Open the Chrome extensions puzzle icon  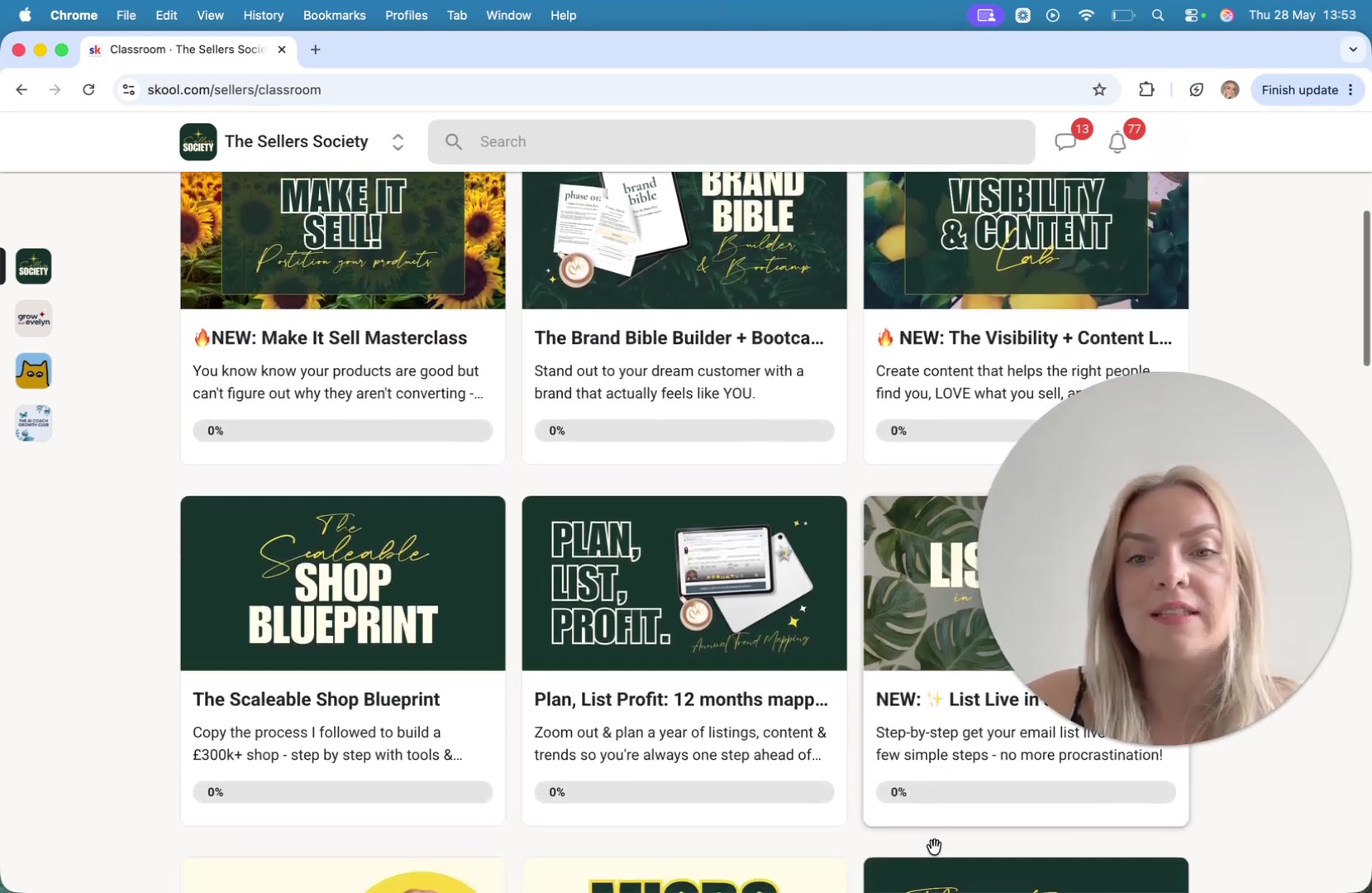1146,89
